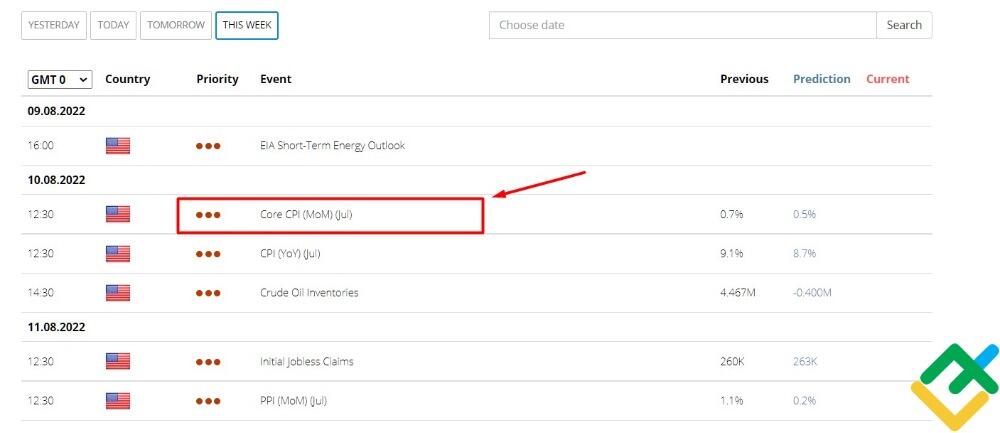The image size is (1000, 433).
Task: Open the Core CPI (MoM) (Jul) event
Action: pos(306,214)
